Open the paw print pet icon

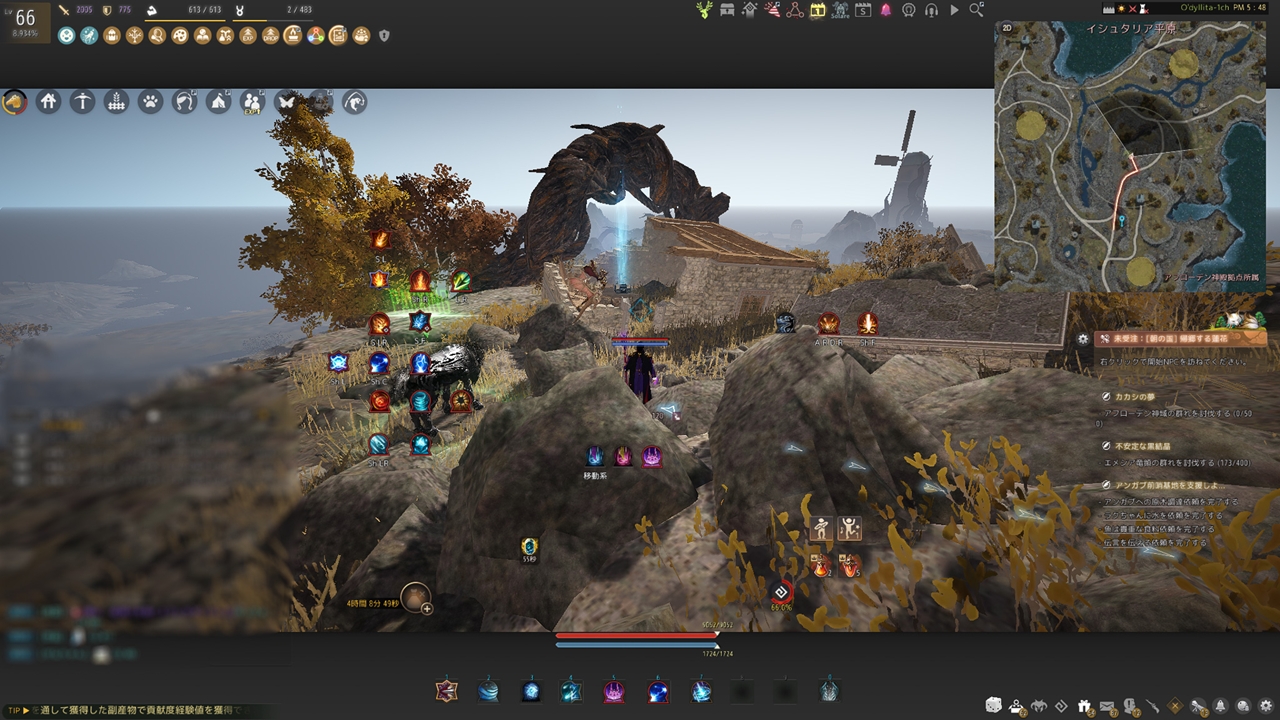click(x=150, y=102)
